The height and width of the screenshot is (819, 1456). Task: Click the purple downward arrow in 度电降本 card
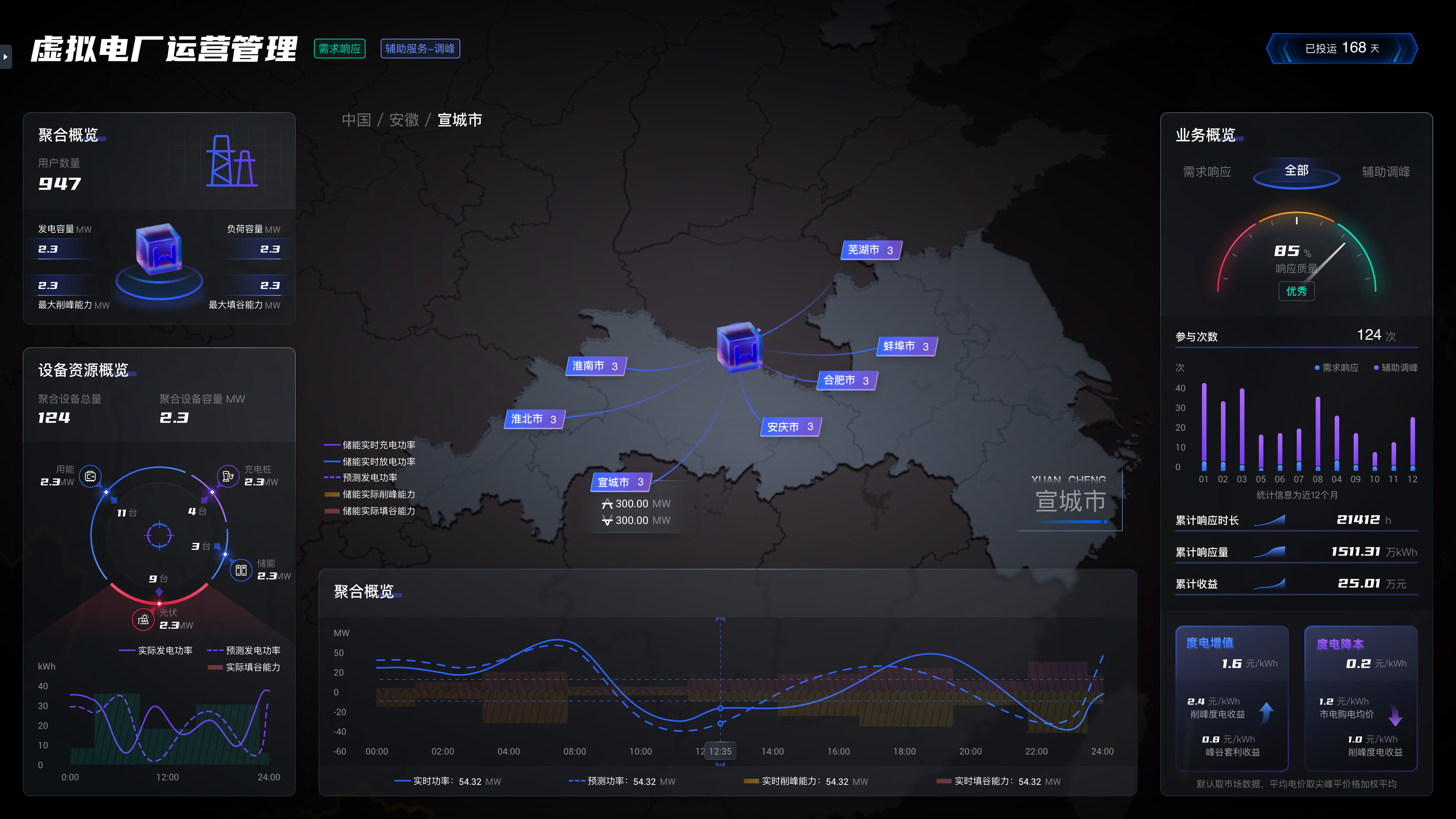pyautogui.click(x=1395, y=715)
